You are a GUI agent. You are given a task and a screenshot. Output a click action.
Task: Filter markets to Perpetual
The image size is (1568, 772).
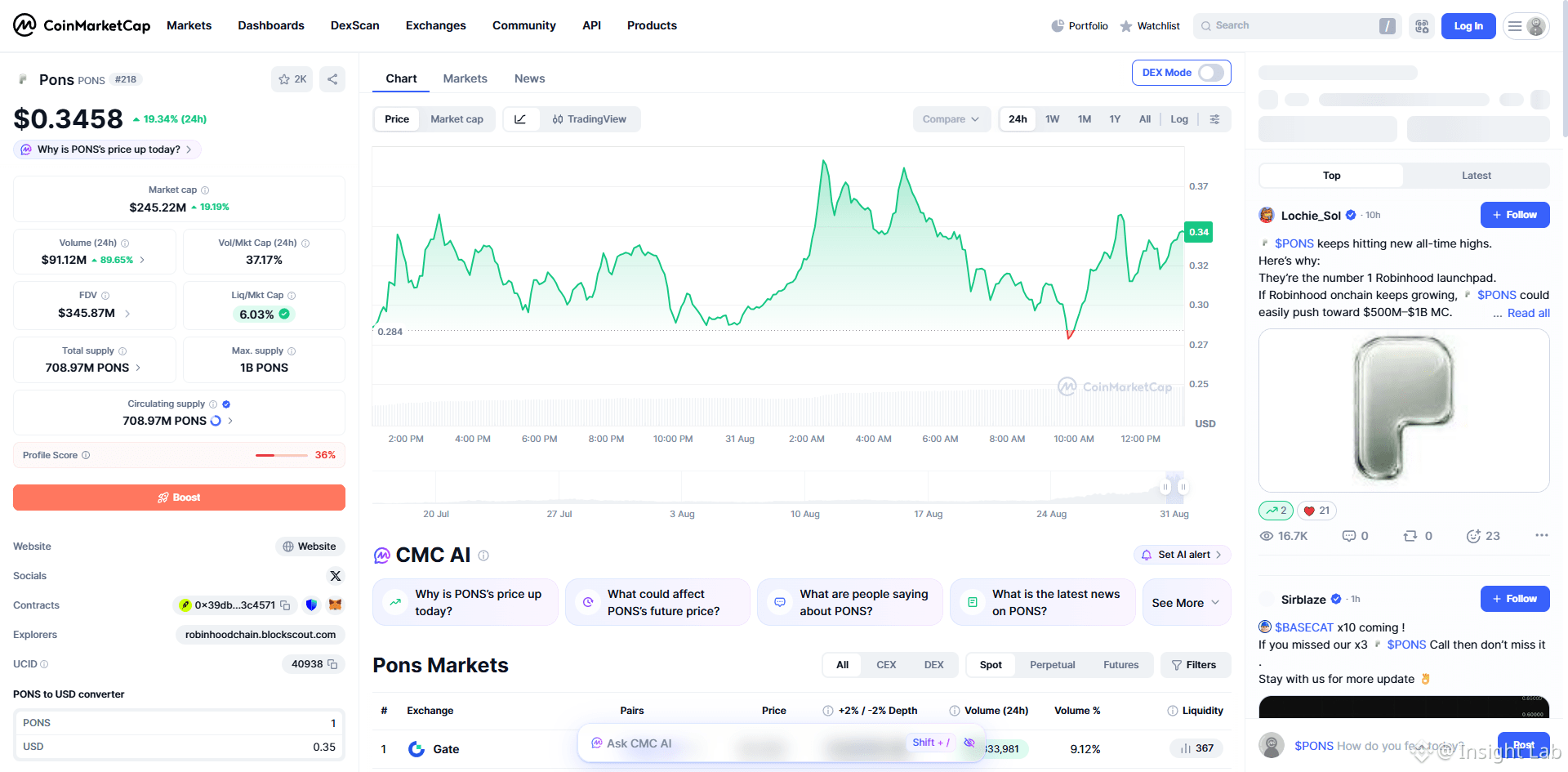click(x=1053, y=665)
